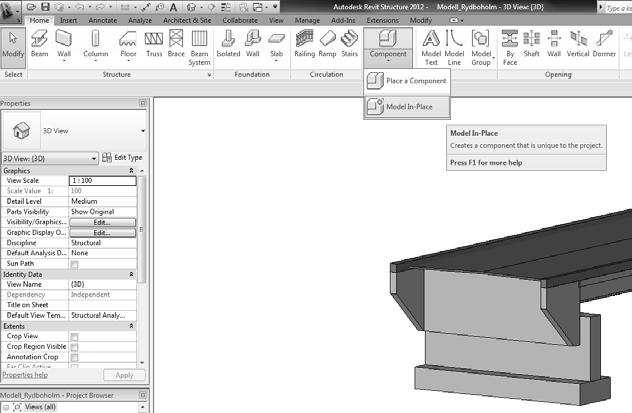
Task: Click the Open folder icon in quick access toolbar
Action: click(32, 7)
